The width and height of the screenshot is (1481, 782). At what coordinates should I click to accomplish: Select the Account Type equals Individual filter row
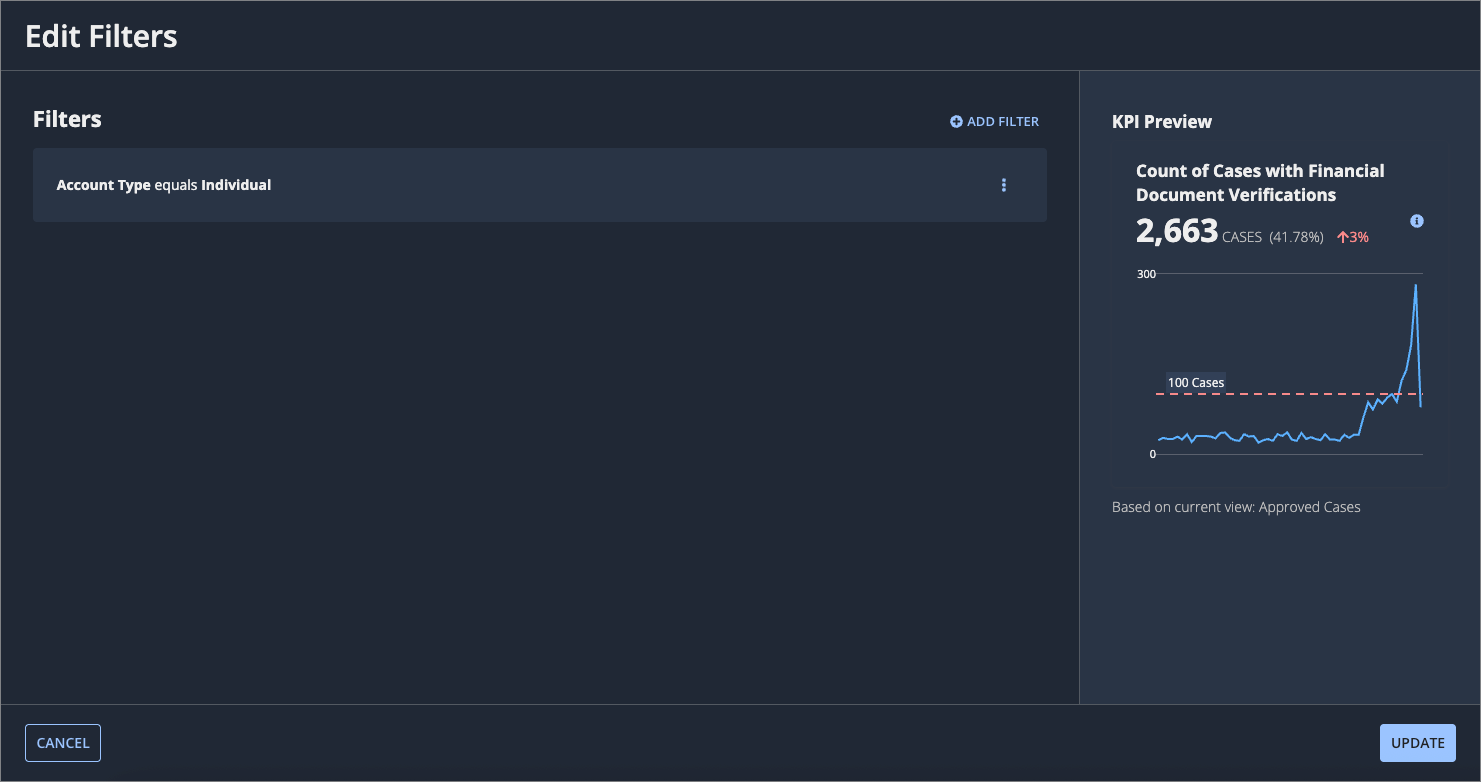tap(540, 185)
